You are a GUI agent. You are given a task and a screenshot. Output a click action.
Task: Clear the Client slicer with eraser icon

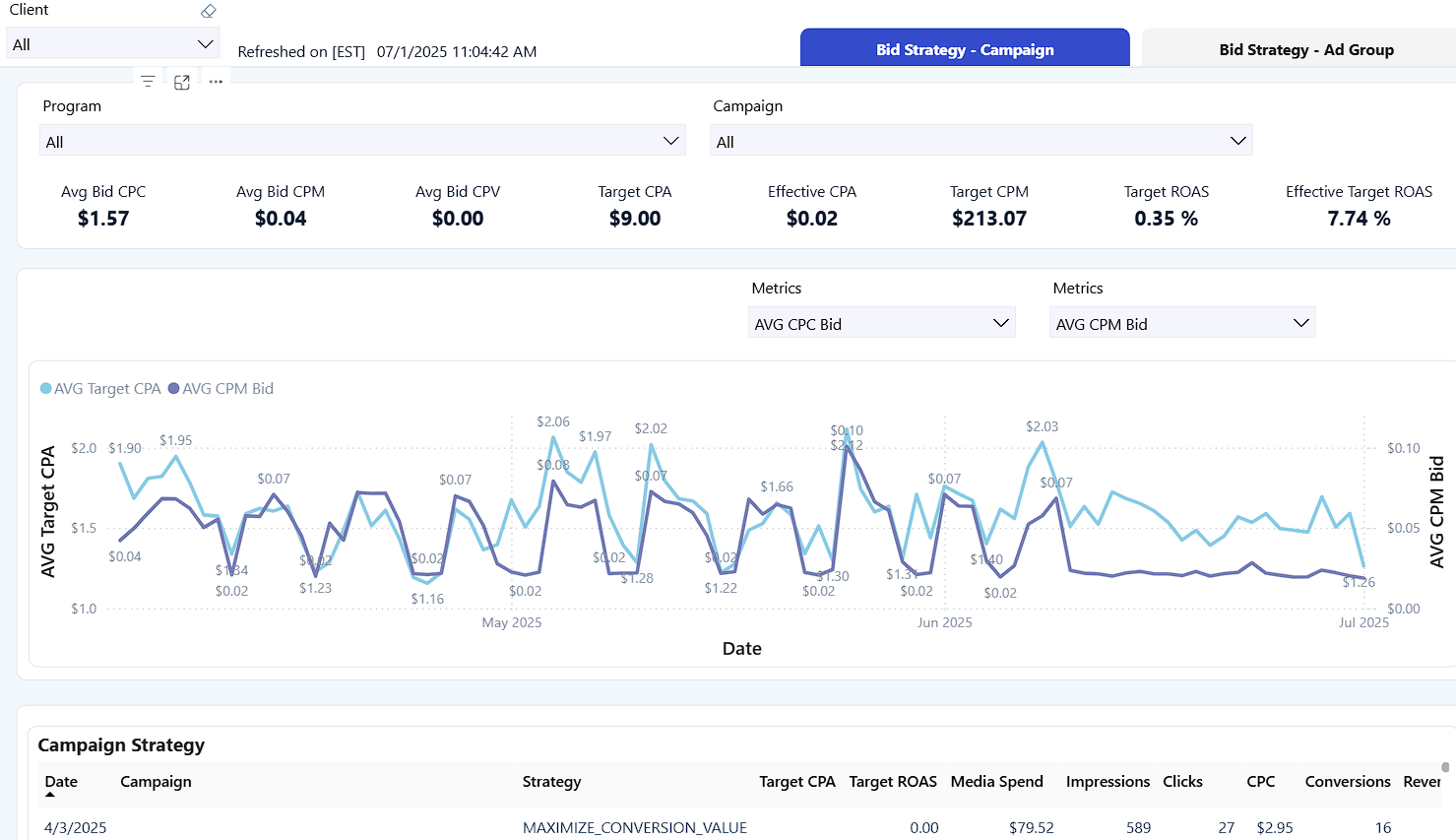tap(208, 11)
